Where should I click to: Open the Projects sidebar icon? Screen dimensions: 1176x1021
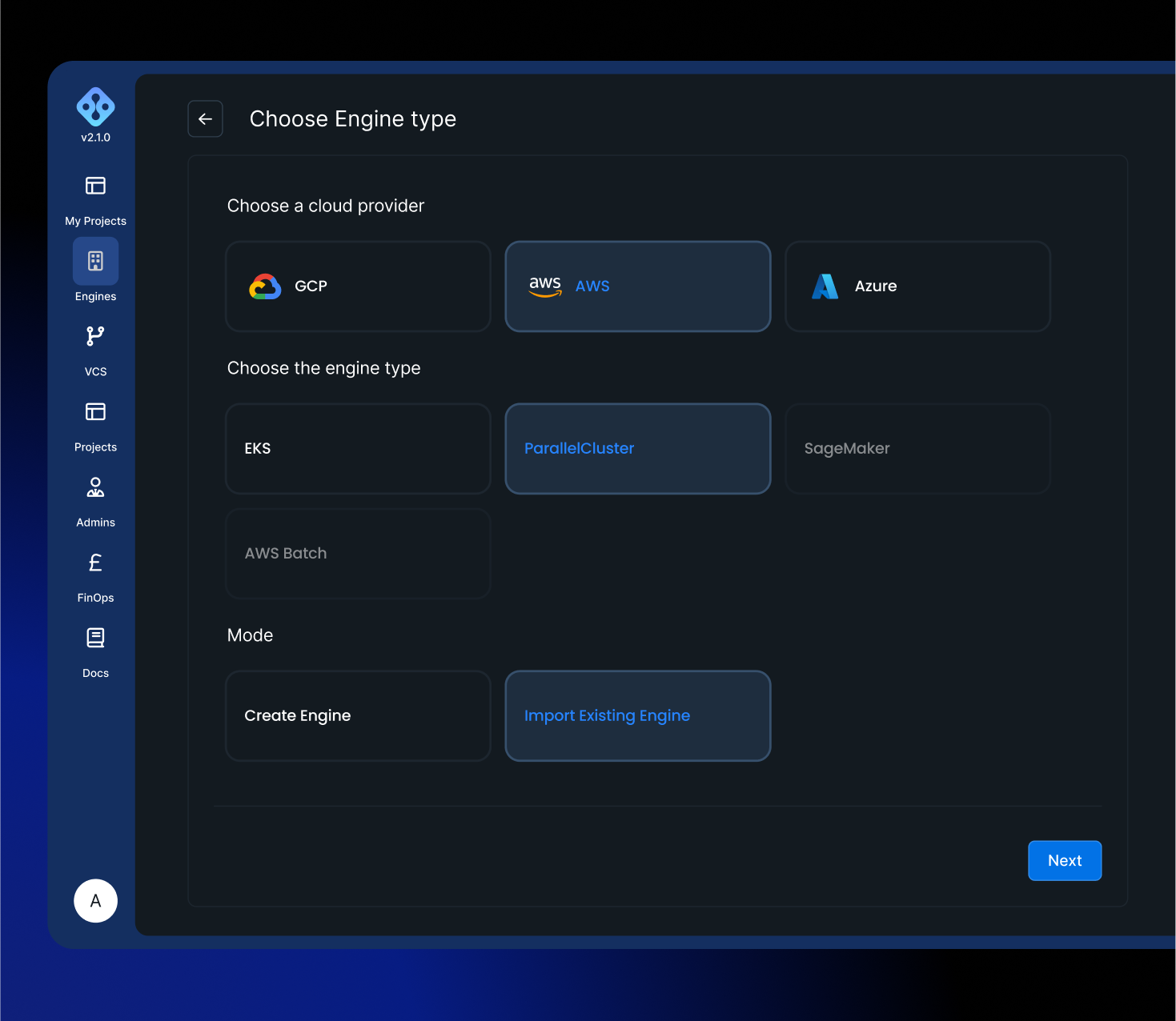point(95,411)
